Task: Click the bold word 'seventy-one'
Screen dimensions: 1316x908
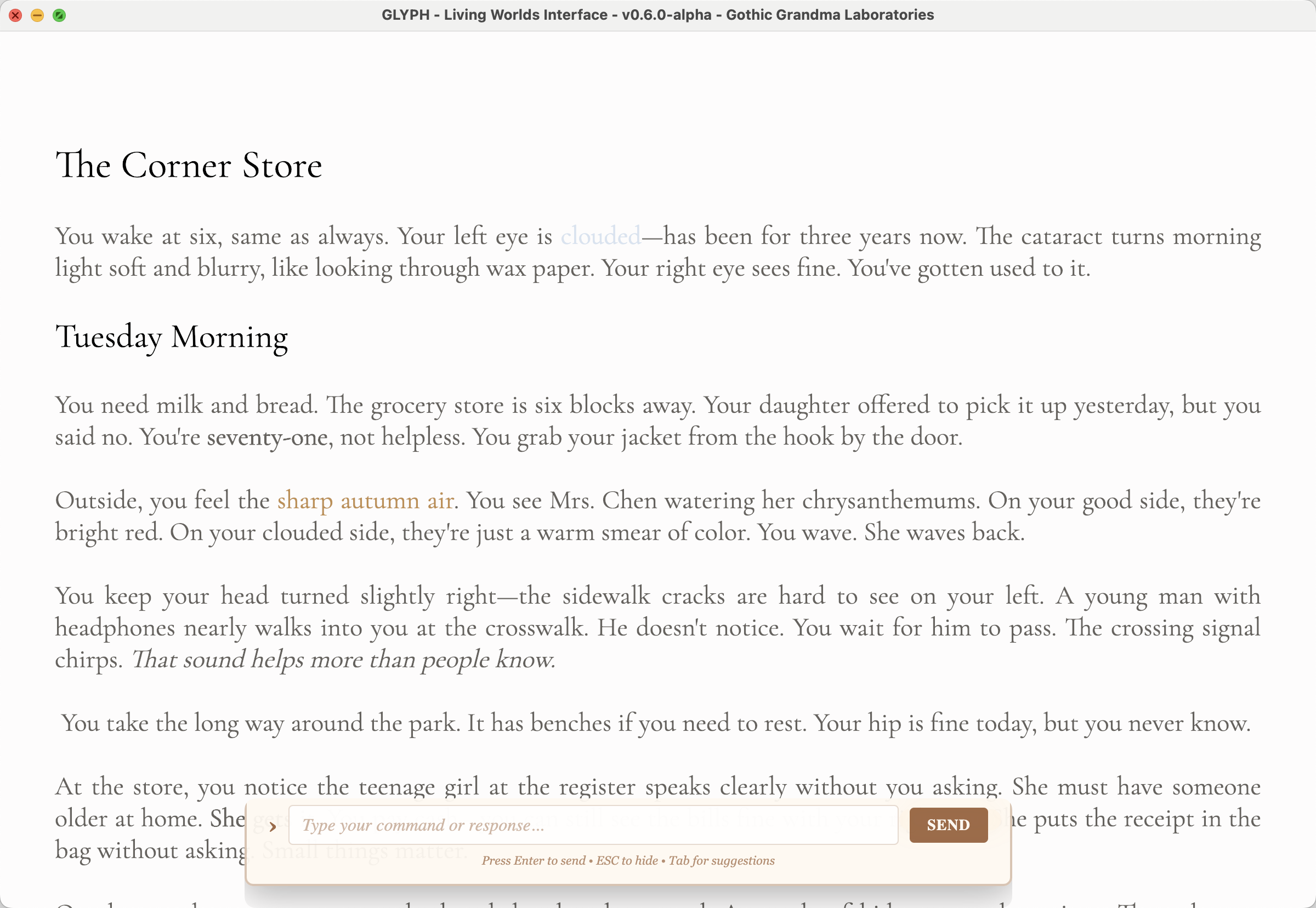Action: pos(268,438)
